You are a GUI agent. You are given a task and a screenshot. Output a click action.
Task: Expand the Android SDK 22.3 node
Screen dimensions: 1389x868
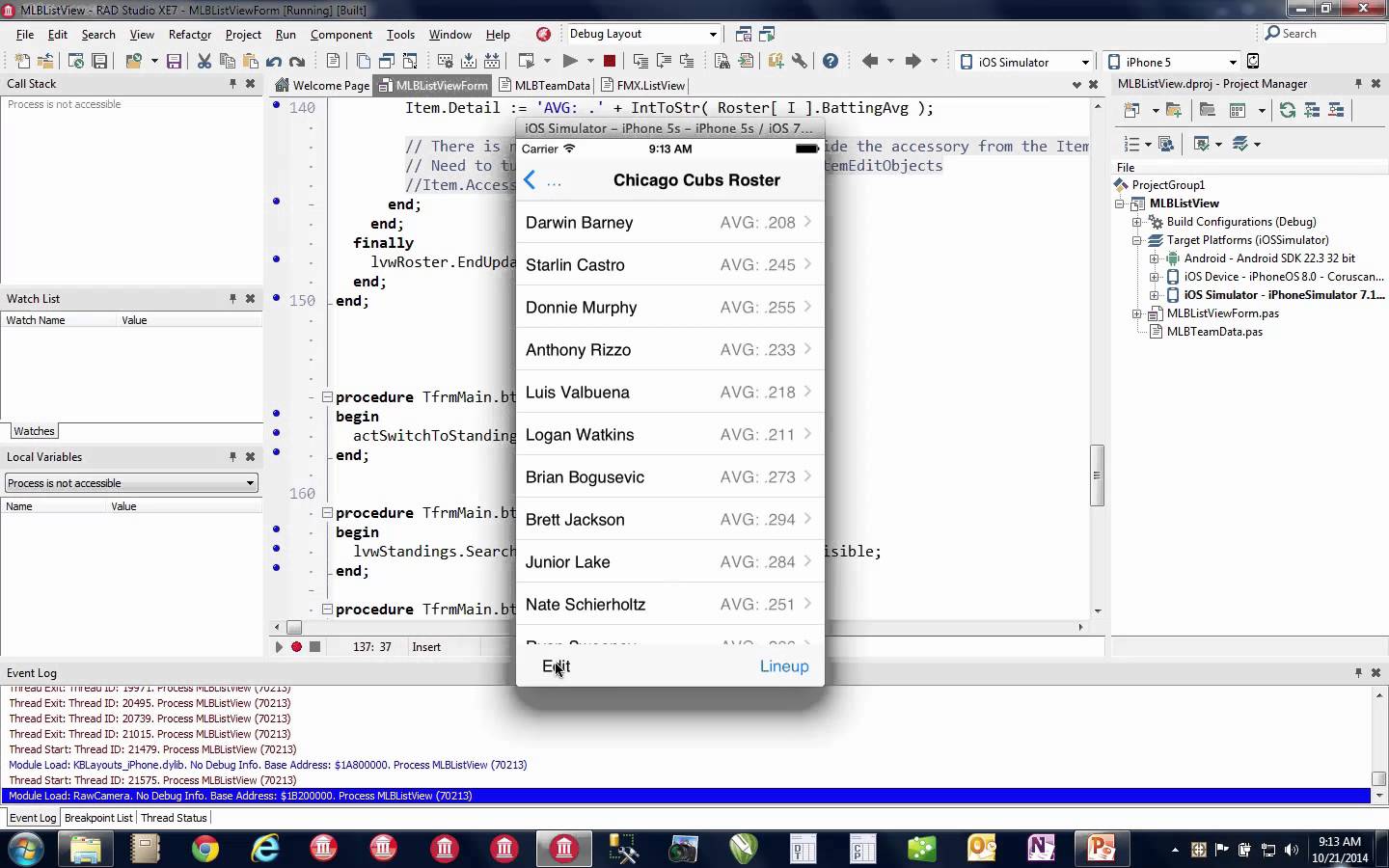pyautogui.click(x=1155, y=258)
